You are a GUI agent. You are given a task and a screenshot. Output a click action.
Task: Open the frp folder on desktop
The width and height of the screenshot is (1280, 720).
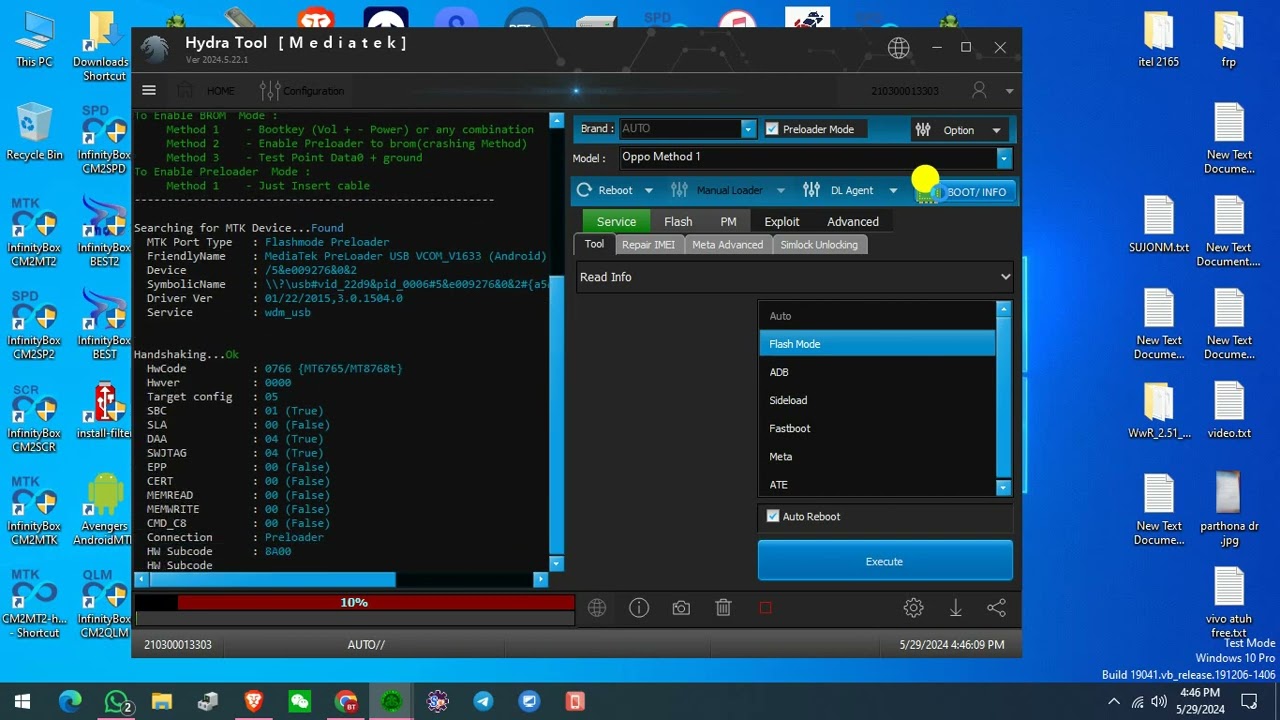tap(1229, 39)
